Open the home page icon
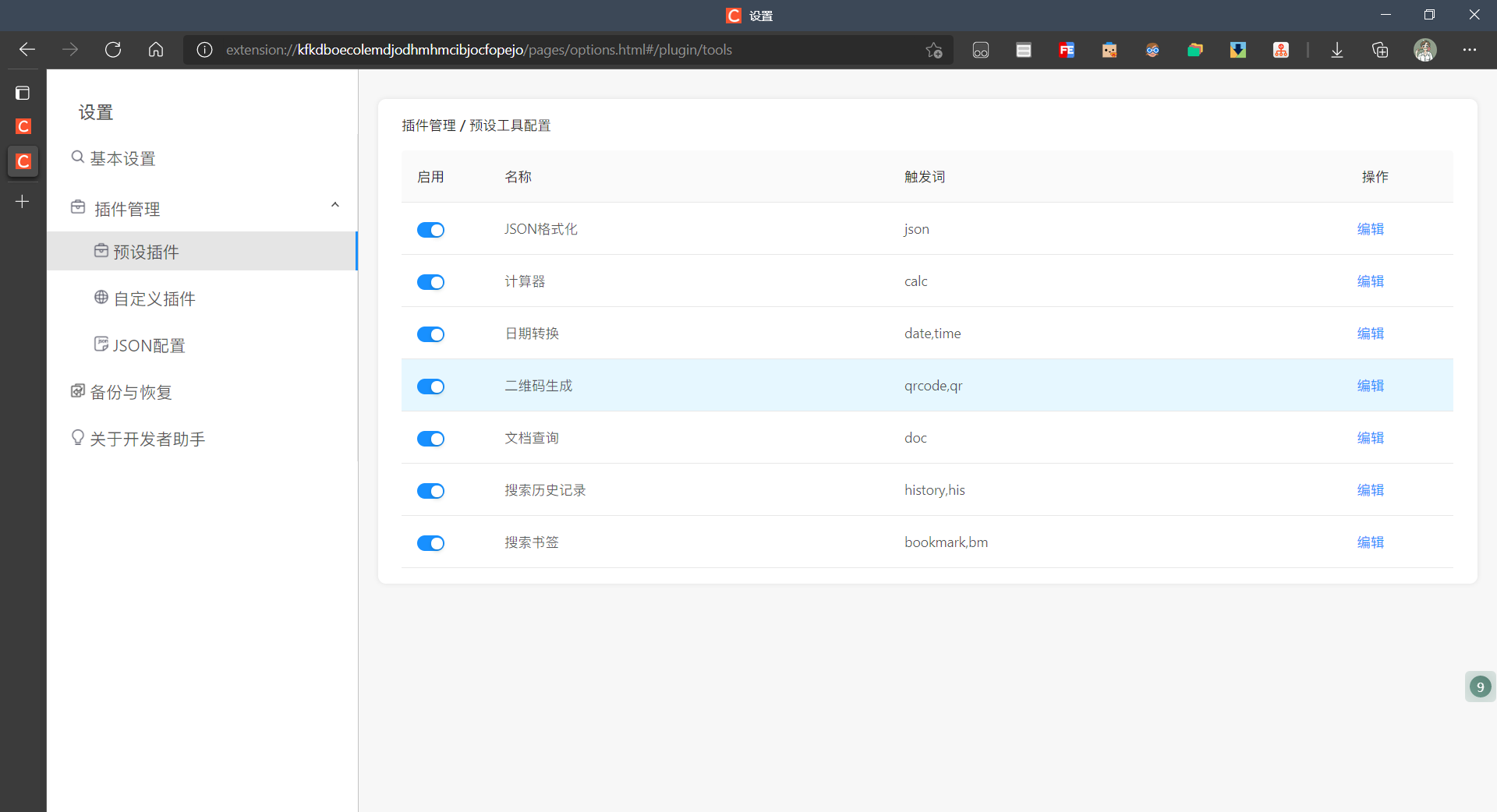Viewport: 1497px width, 812px height. tap(156, 50)
